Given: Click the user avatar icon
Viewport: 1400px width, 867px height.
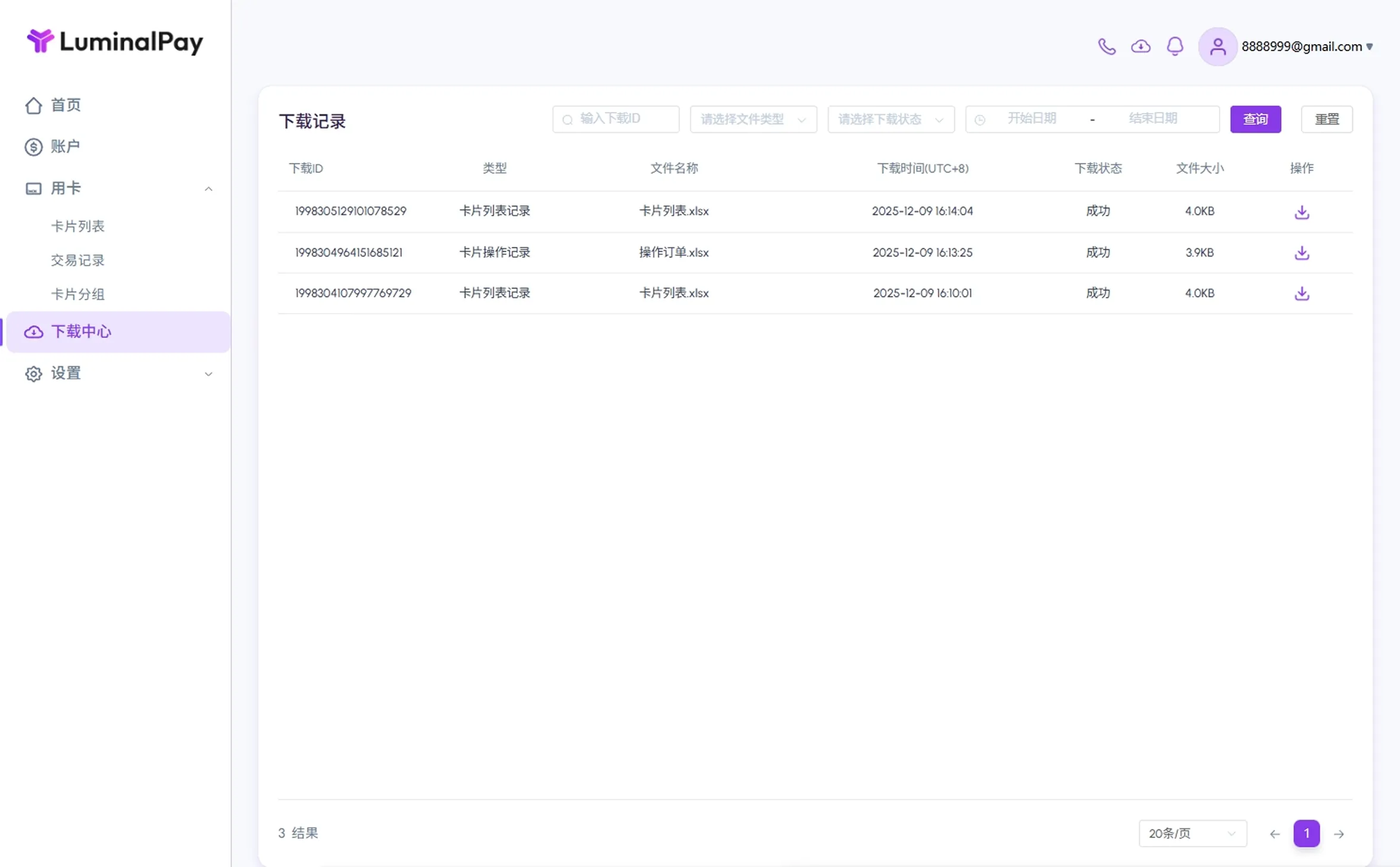Looking at the screenshot, I should click(x=1218, y=46).
